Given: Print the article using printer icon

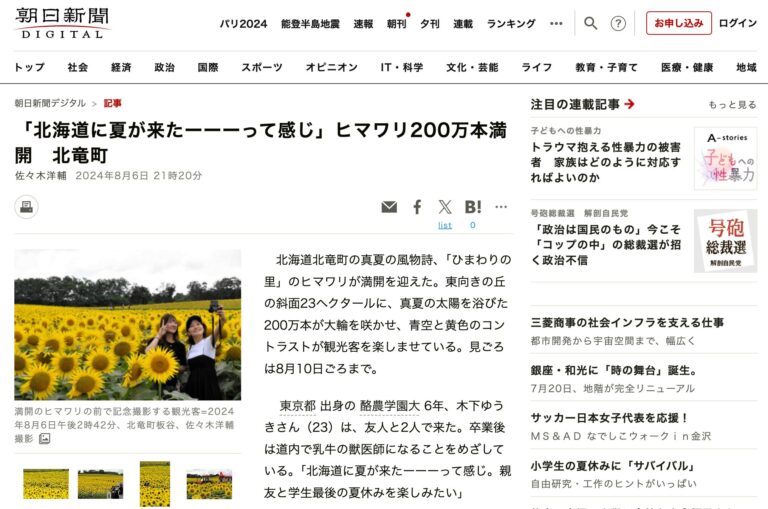Looking at the screenshot, I should point(26,207).
